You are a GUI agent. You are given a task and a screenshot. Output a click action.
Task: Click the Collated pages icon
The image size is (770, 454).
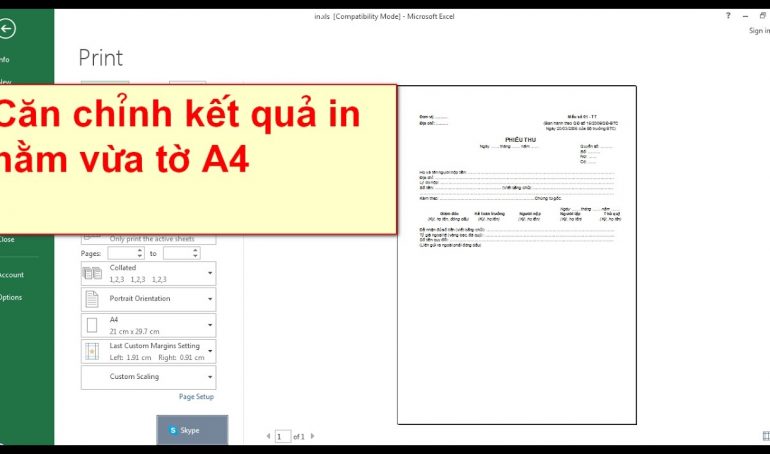(92, 274)
